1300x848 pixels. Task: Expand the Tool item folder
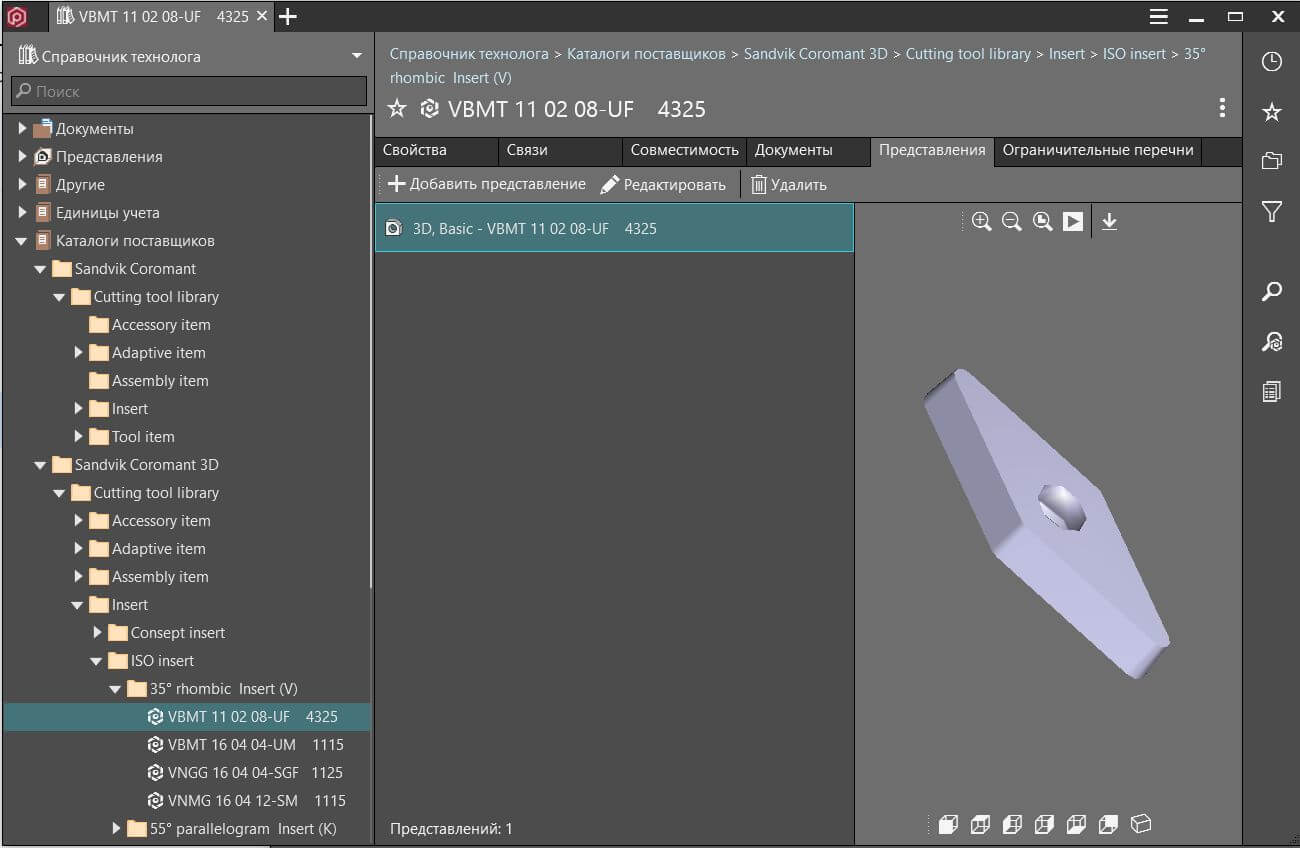[78, 437]
